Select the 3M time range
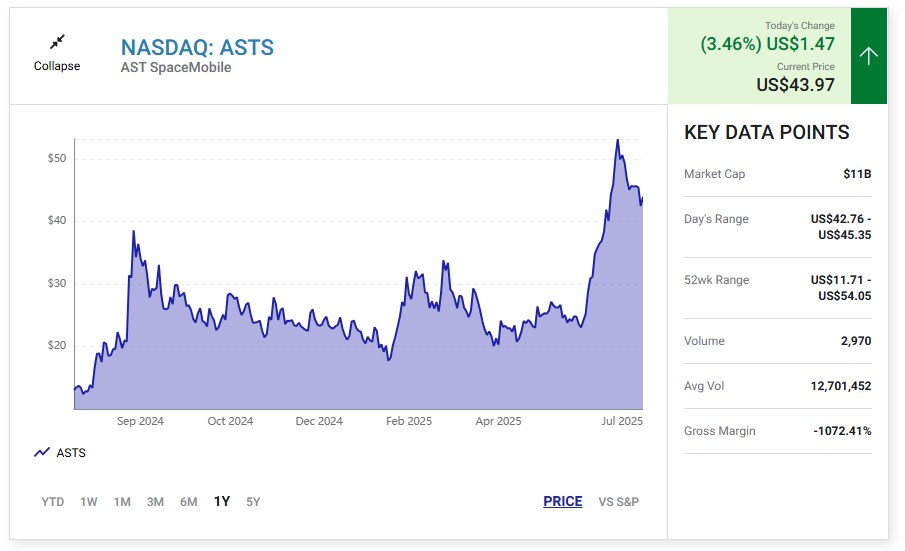Viewport: 905px width, 551px height. click(x=155, y=502)
